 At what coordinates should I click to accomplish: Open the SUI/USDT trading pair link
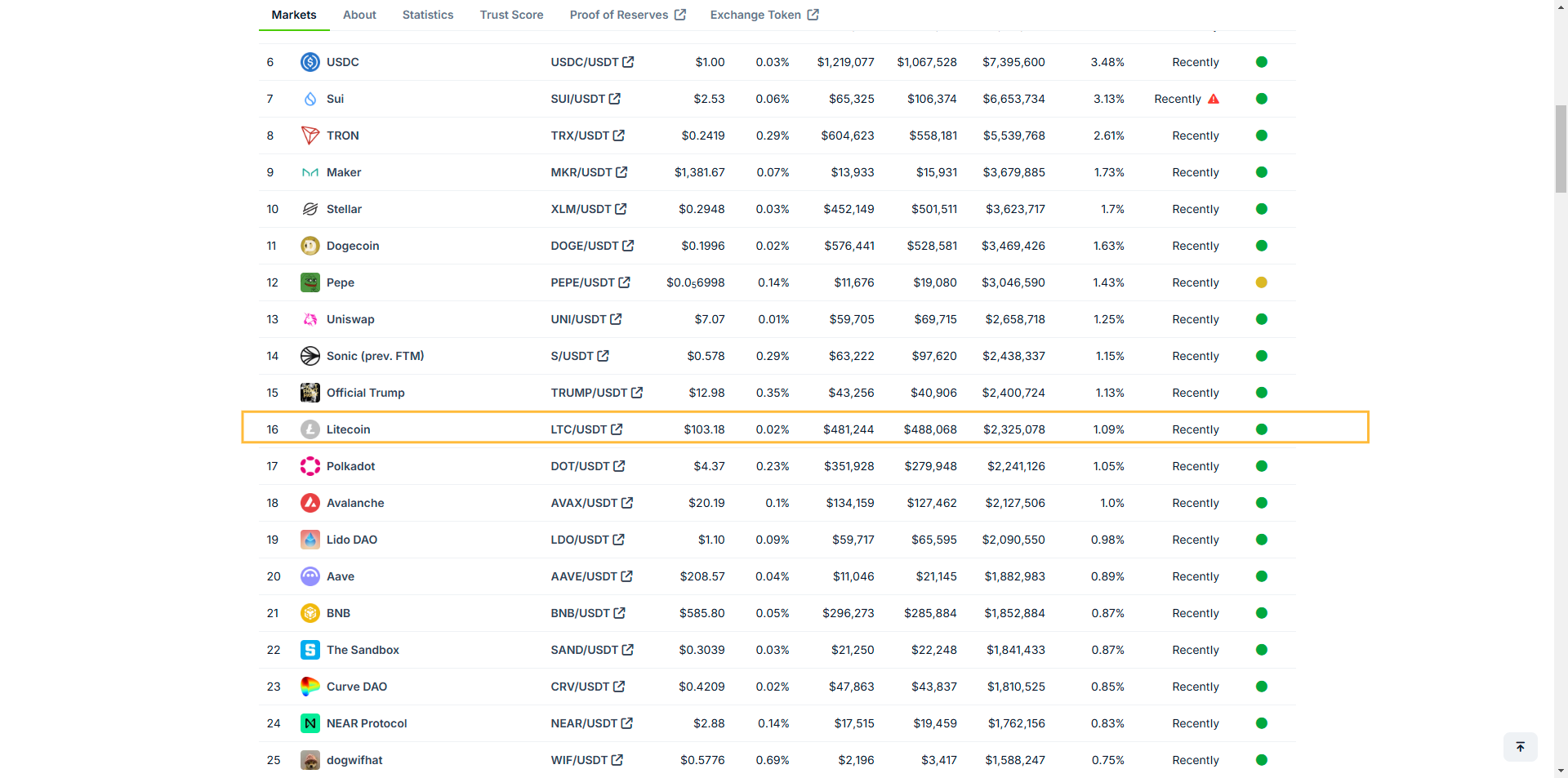586,99
